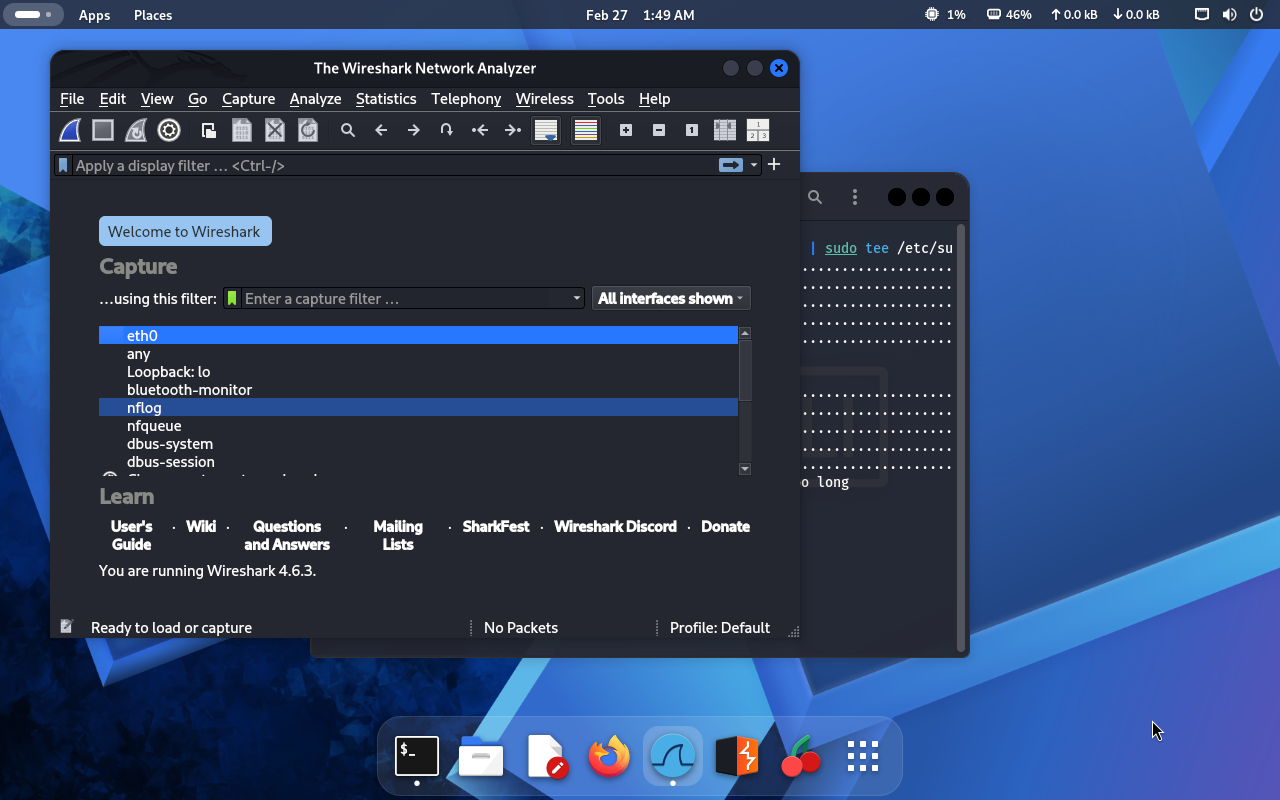Open the Statistics menu
Image resolution: width=1280 pixels, height=800 pixels.
click(x=386, y=99)
